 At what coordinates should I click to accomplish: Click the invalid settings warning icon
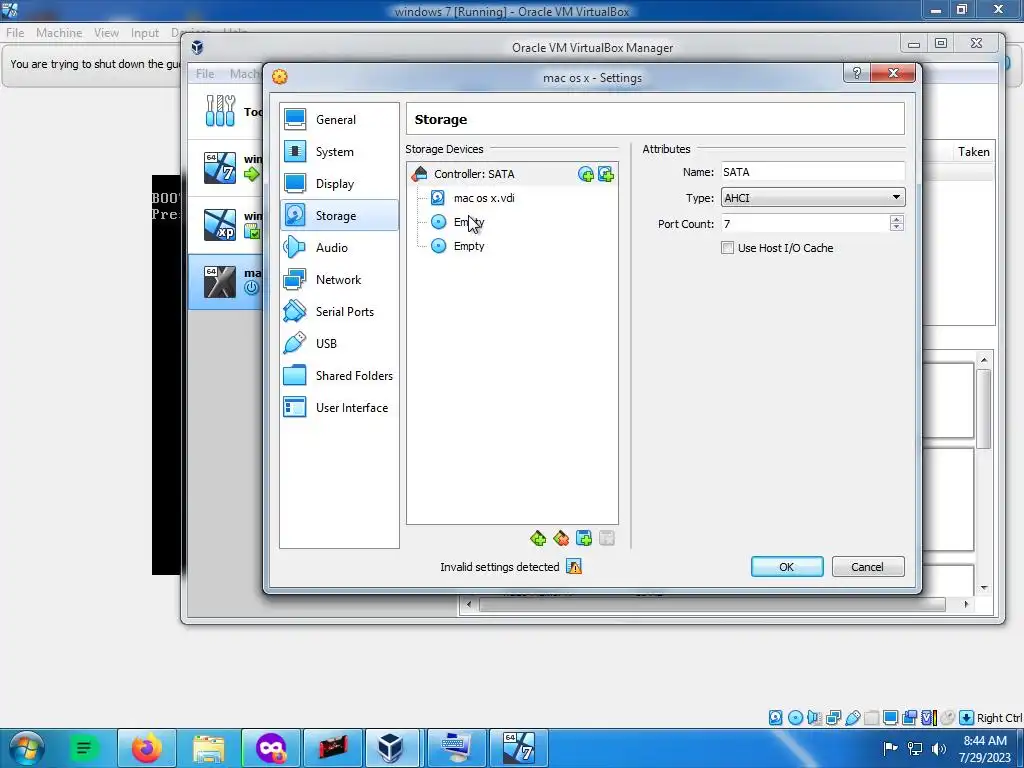pos(574,567)
